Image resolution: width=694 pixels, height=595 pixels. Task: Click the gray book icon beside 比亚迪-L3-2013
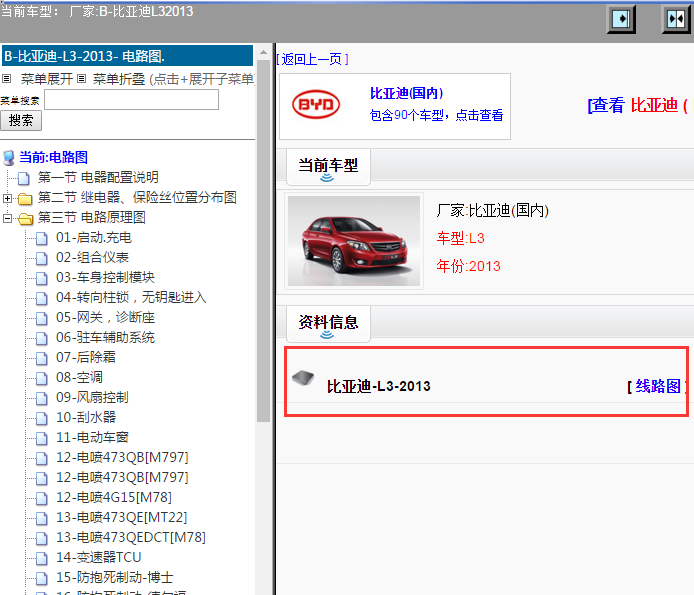click(x=303, y=378)
